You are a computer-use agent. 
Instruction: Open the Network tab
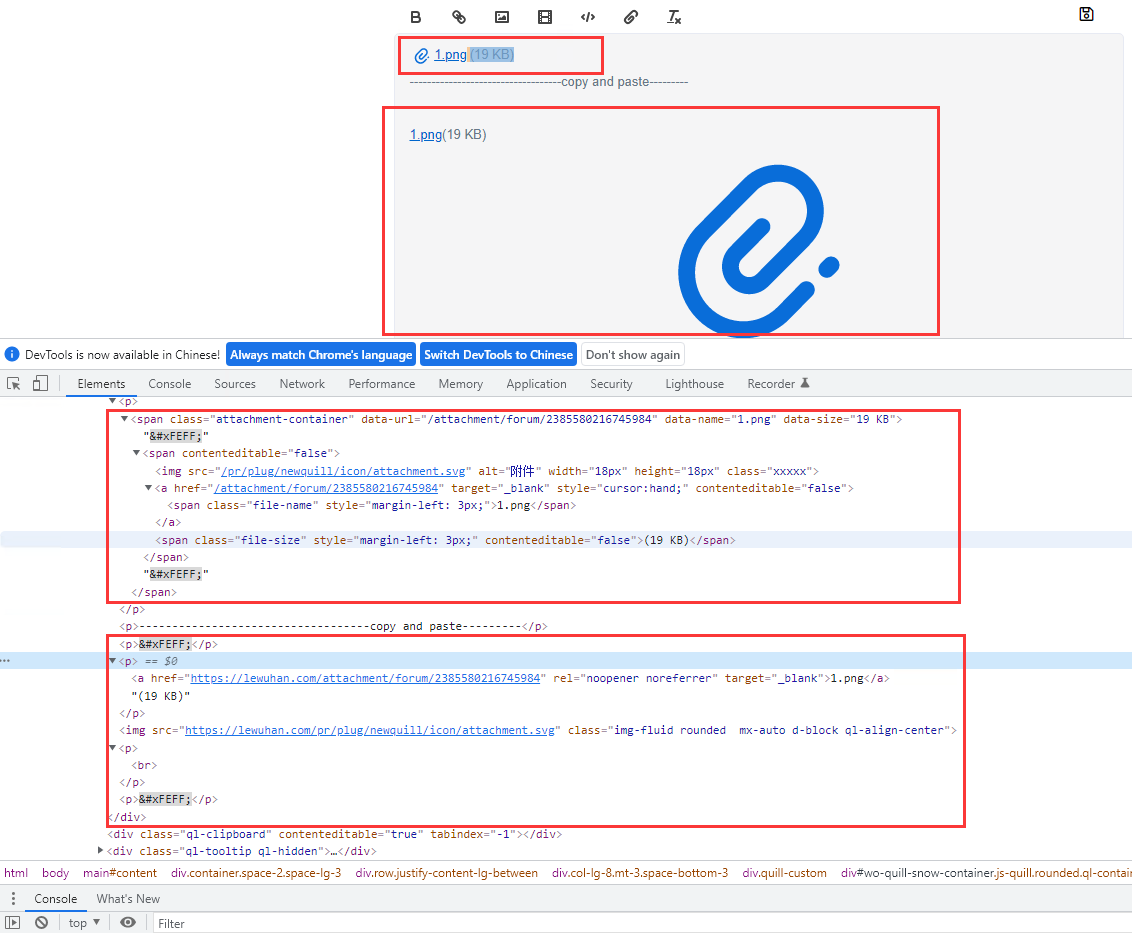[302, 384]
